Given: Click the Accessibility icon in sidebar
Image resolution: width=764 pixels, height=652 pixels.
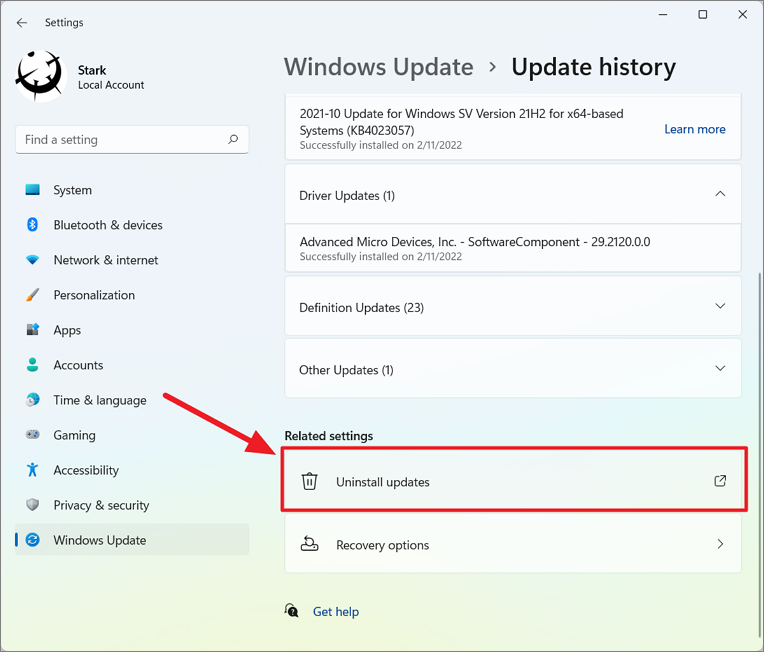Looking at the screenshot, I should point(33,470).
